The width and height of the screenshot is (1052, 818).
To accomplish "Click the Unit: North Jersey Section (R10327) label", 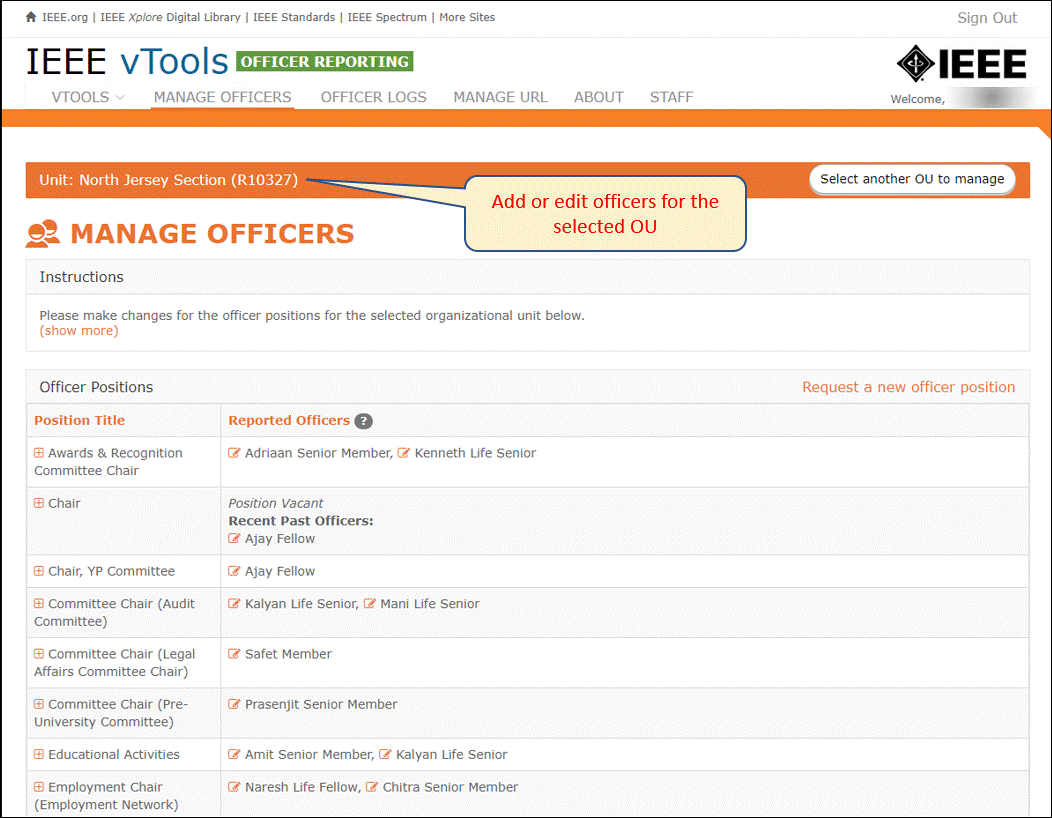I will 168,180.
